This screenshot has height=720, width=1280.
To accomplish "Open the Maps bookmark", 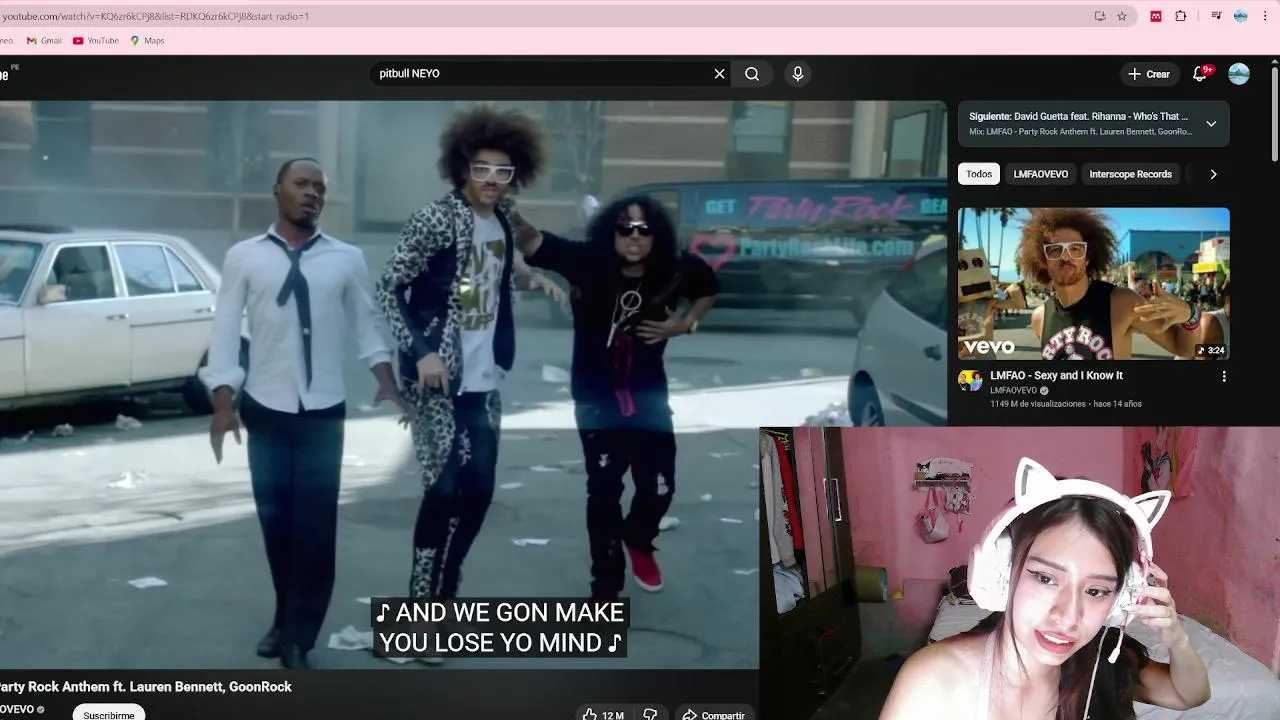I will pyautogui.click(x=147, y=41).
